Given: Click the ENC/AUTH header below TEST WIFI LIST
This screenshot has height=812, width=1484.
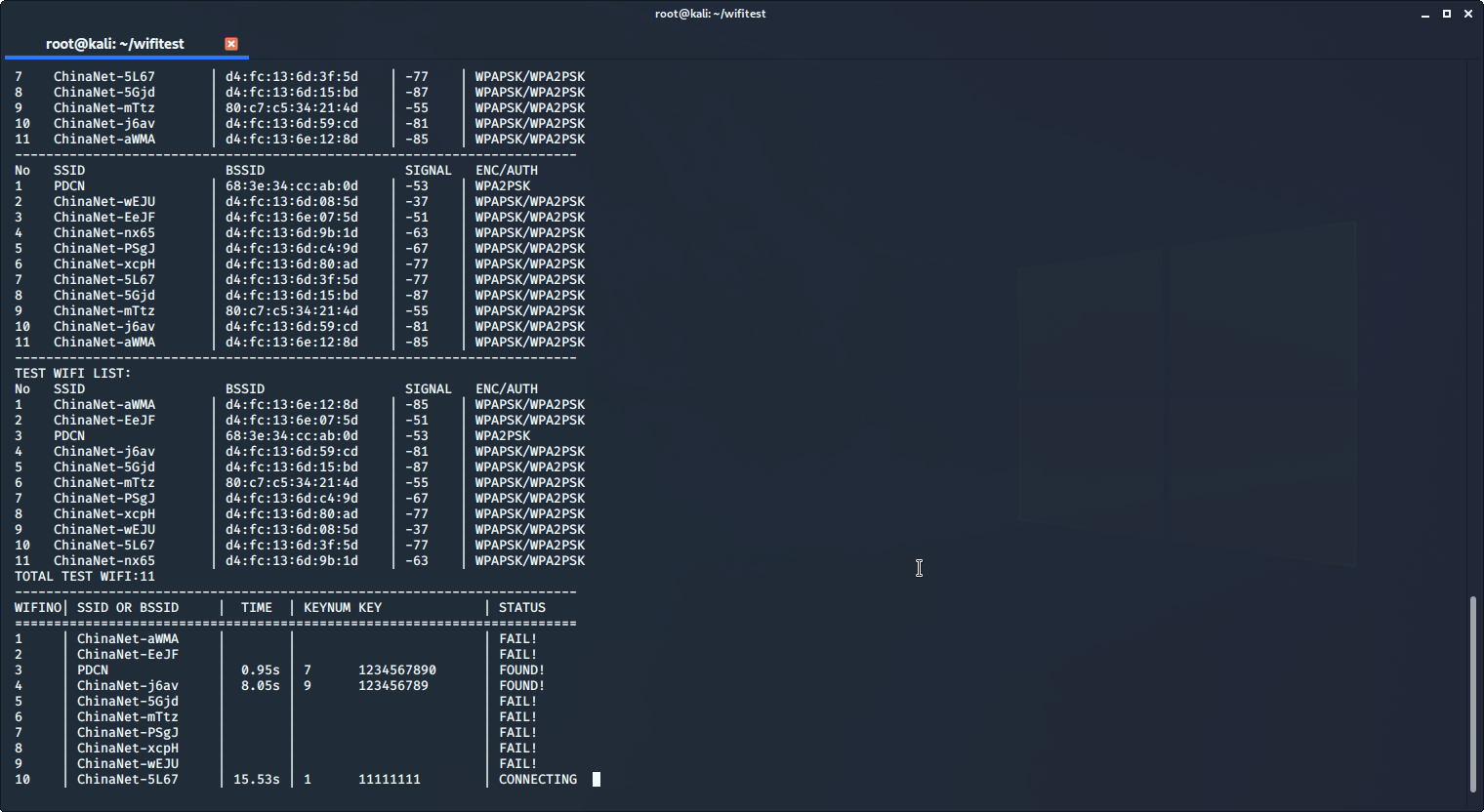Looking at the screenshot, I should 507,388.
